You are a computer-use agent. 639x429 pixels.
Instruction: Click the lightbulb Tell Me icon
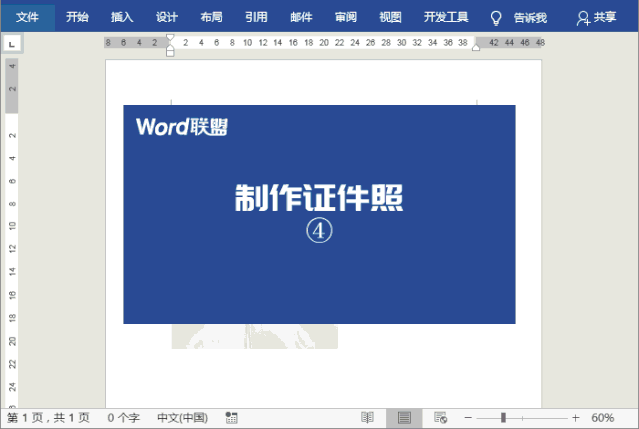point(496,18)
